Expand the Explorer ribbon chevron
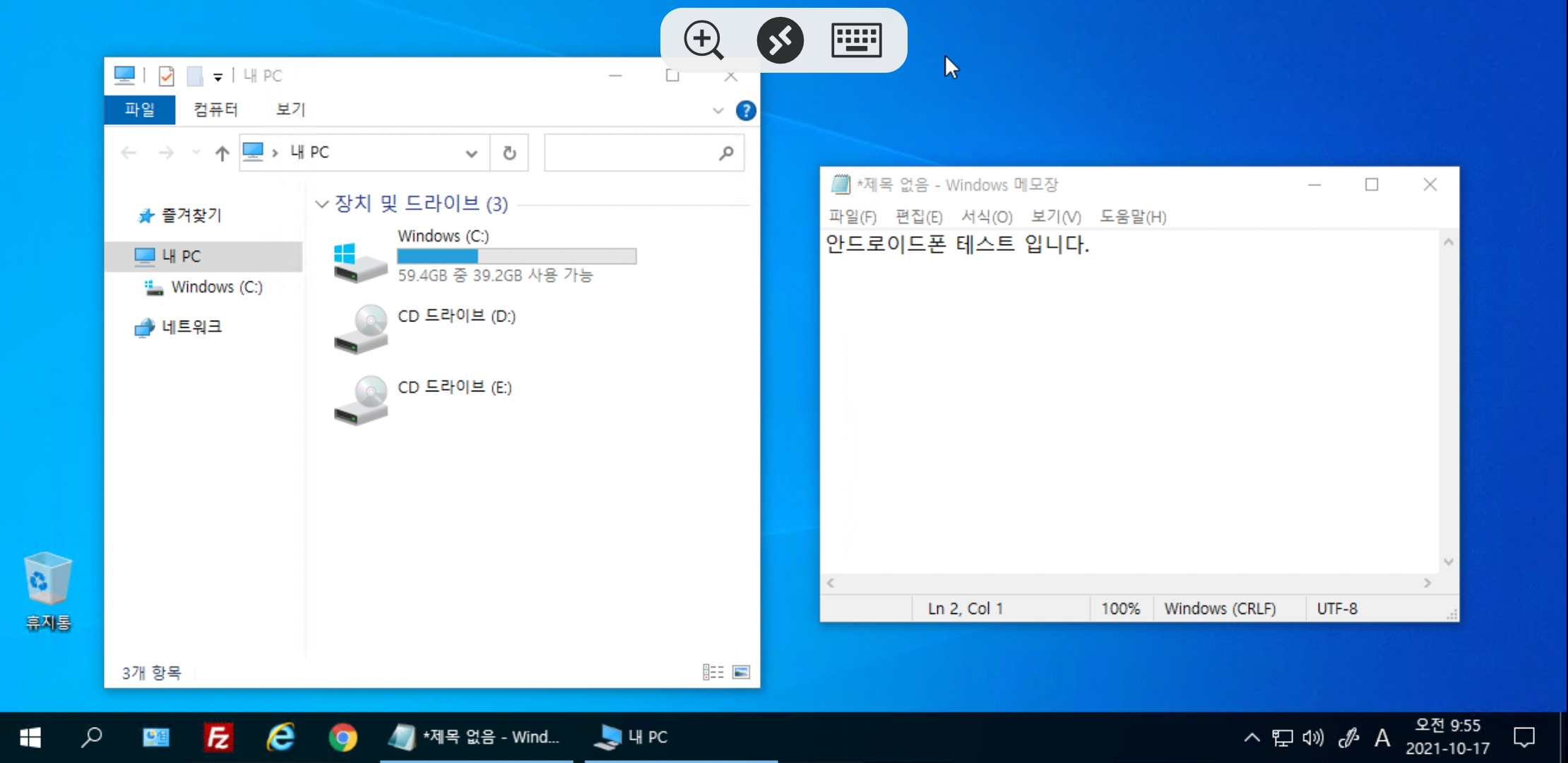1568x763 pixels. tap(718, 111)
